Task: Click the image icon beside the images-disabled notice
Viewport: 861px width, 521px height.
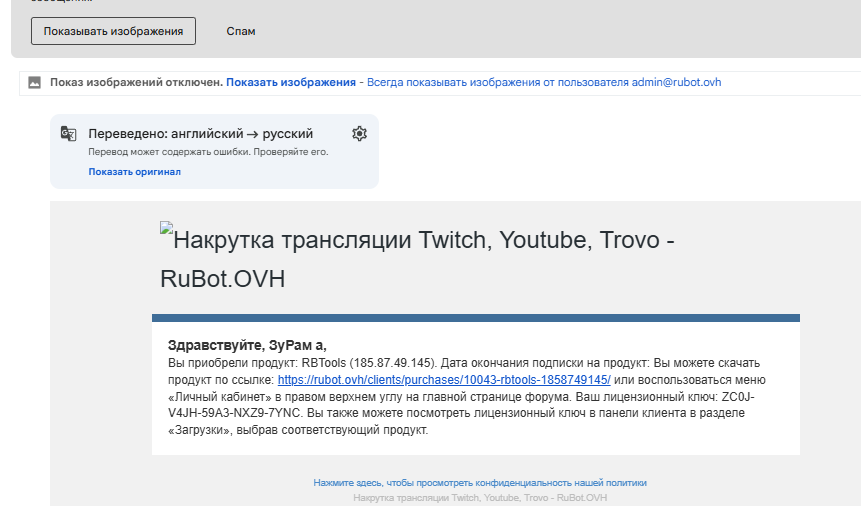Action: pyautogui.click(x=35, y=82)
